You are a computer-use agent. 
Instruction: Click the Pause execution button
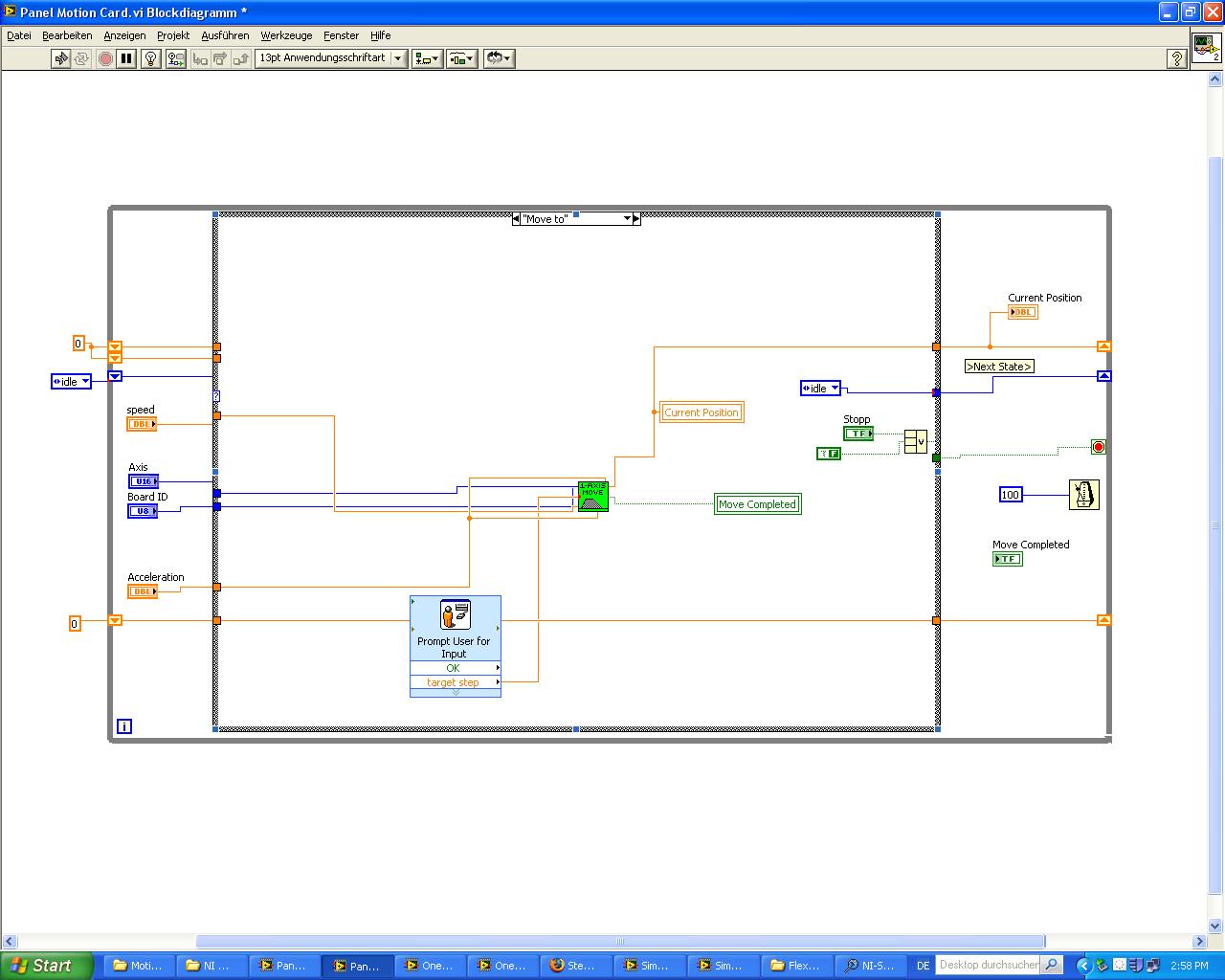point(126,58)
